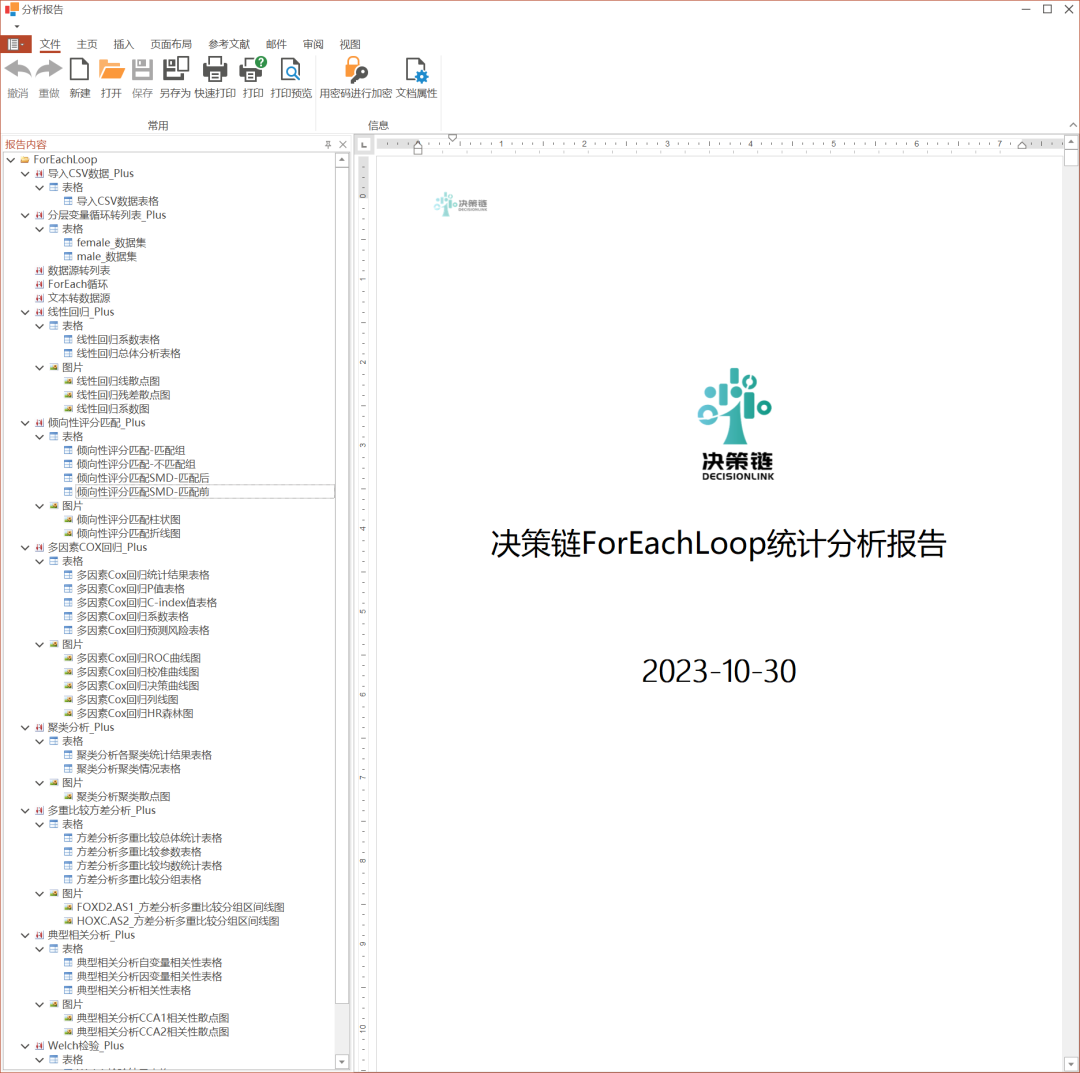
Task: Click the ruler tab-stop selector box
Action: tap(364, 145)
